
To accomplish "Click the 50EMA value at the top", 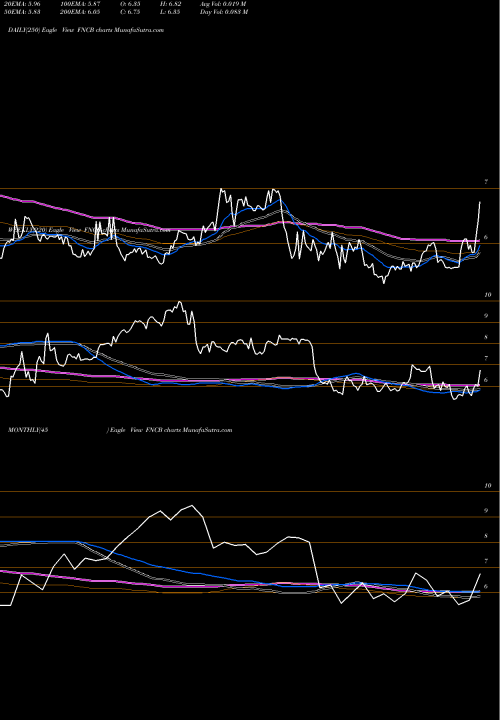I will [x=22, y=12].
